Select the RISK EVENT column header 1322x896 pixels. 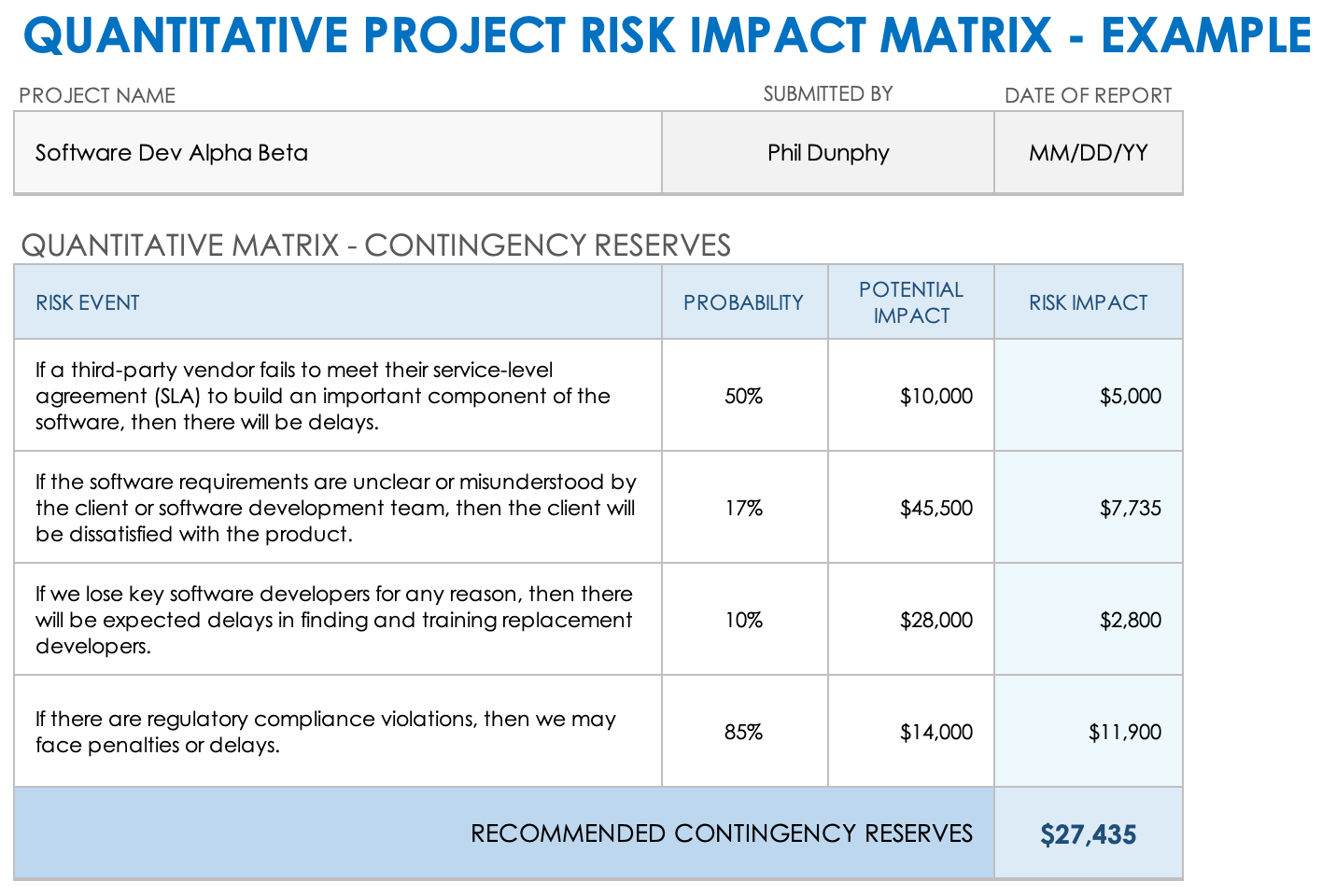337,302
